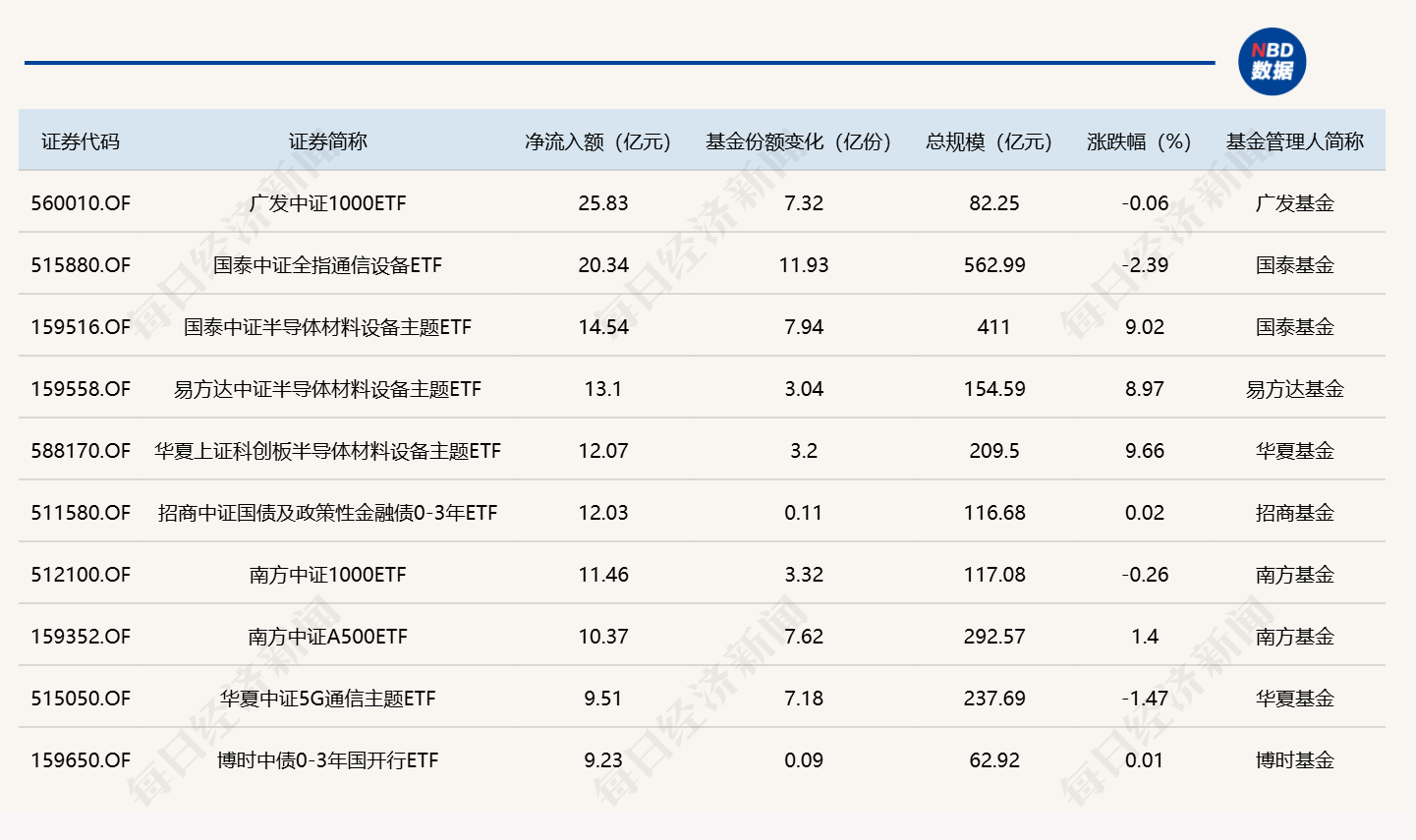
Task: Select net inflow value 9.51
Action: point(603,699)
